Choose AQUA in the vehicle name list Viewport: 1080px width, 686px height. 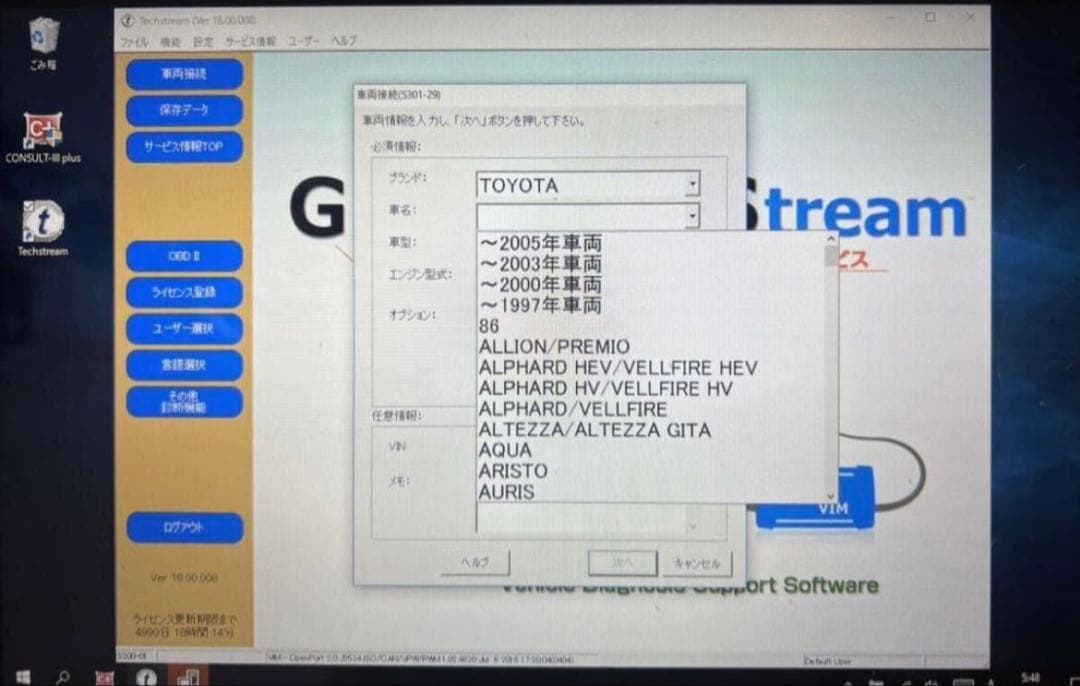(x=505, y=450)
